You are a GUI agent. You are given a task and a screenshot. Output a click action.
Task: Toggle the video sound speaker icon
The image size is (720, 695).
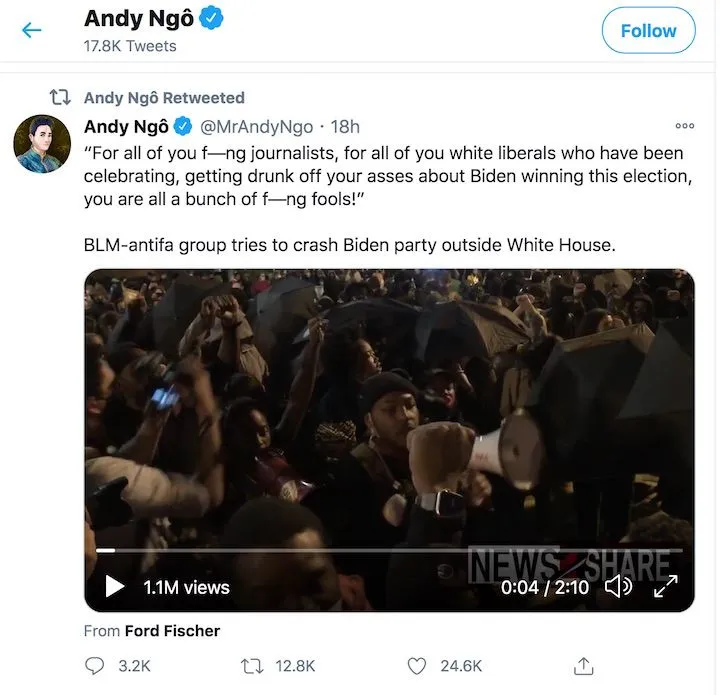[x=619, y=587]
